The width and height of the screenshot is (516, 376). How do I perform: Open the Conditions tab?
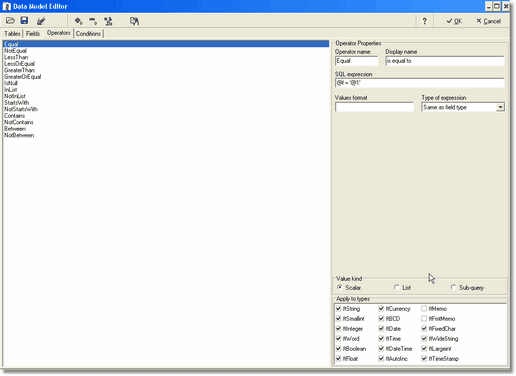pyautogui.click(x=88, y=34)
